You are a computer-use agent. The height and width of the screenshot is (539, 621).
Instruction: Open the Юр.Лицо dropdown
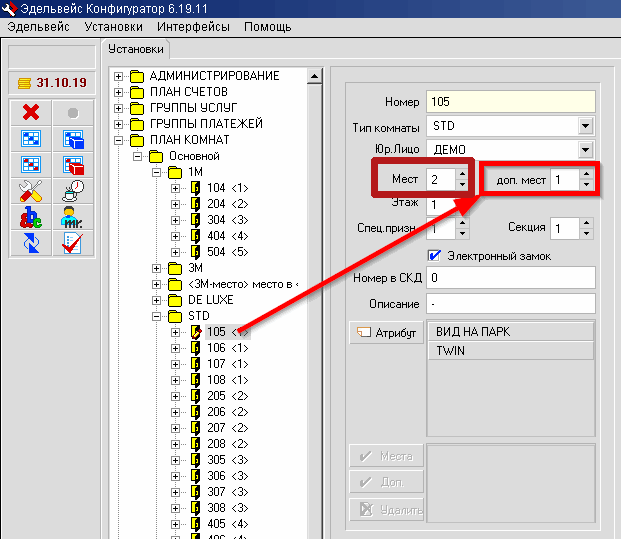coord(585,150)
